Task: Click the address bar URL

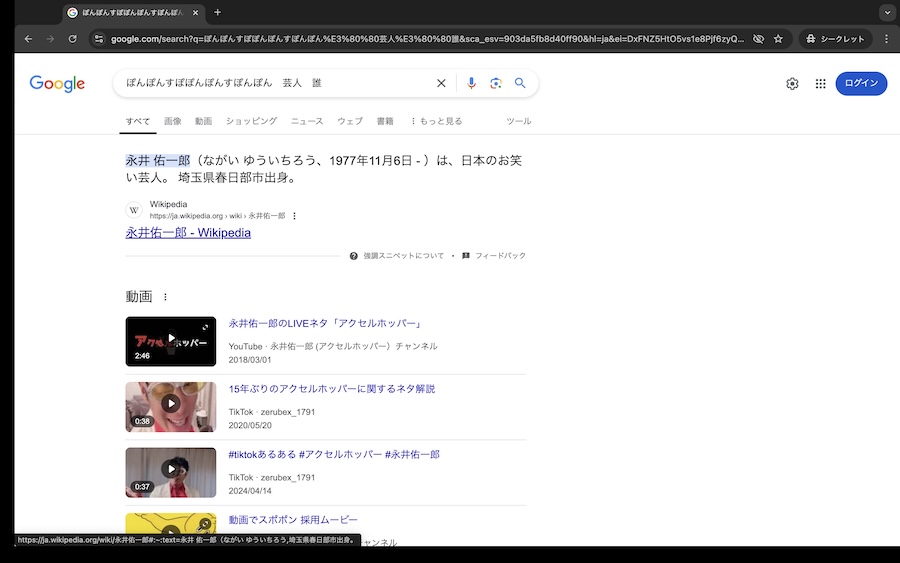Action: 427,39
